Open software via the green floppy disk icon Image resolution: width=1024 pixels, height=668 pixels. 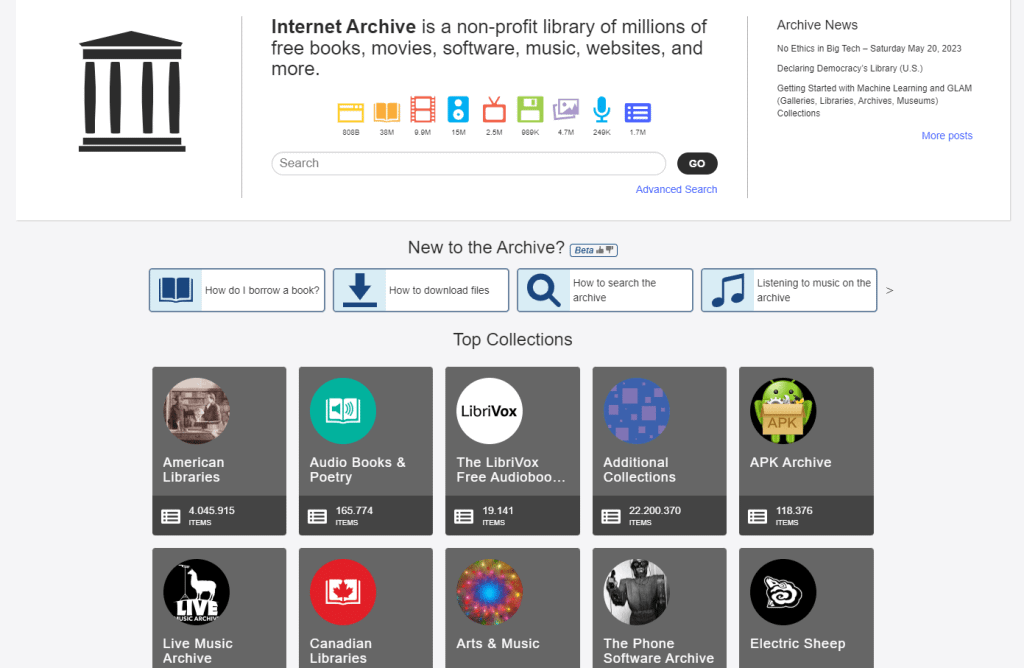(x=529, y=109)
